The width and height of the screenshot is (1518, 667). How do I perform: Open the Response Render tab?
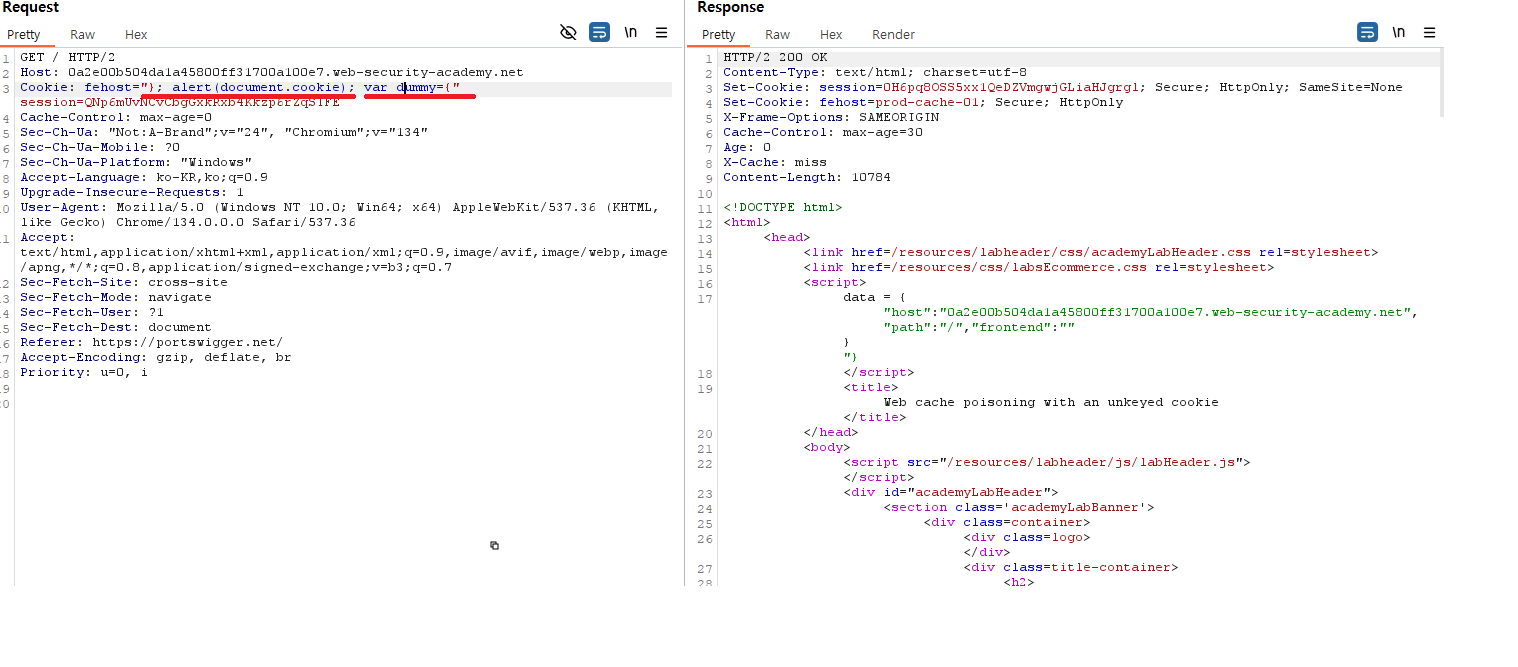(893, 35)
